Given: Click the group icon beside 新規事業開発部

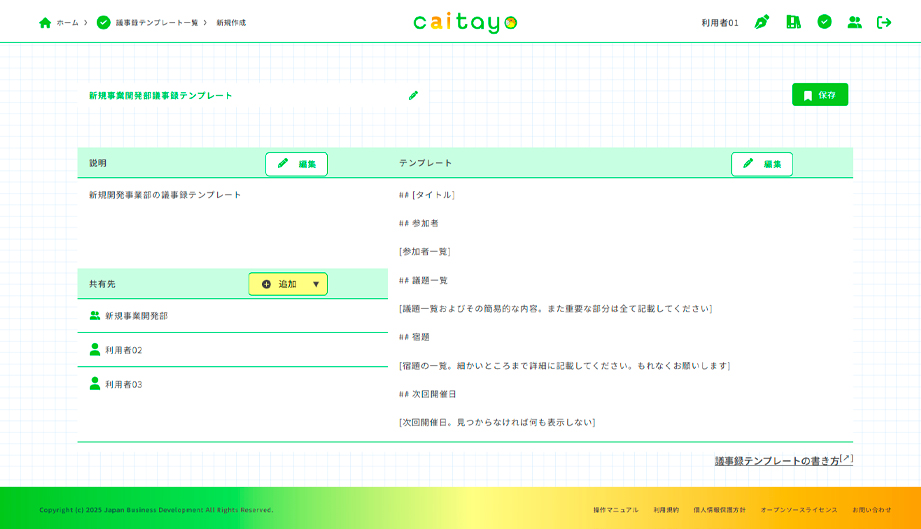Looking at the screenshot, I should coord(95,315).
